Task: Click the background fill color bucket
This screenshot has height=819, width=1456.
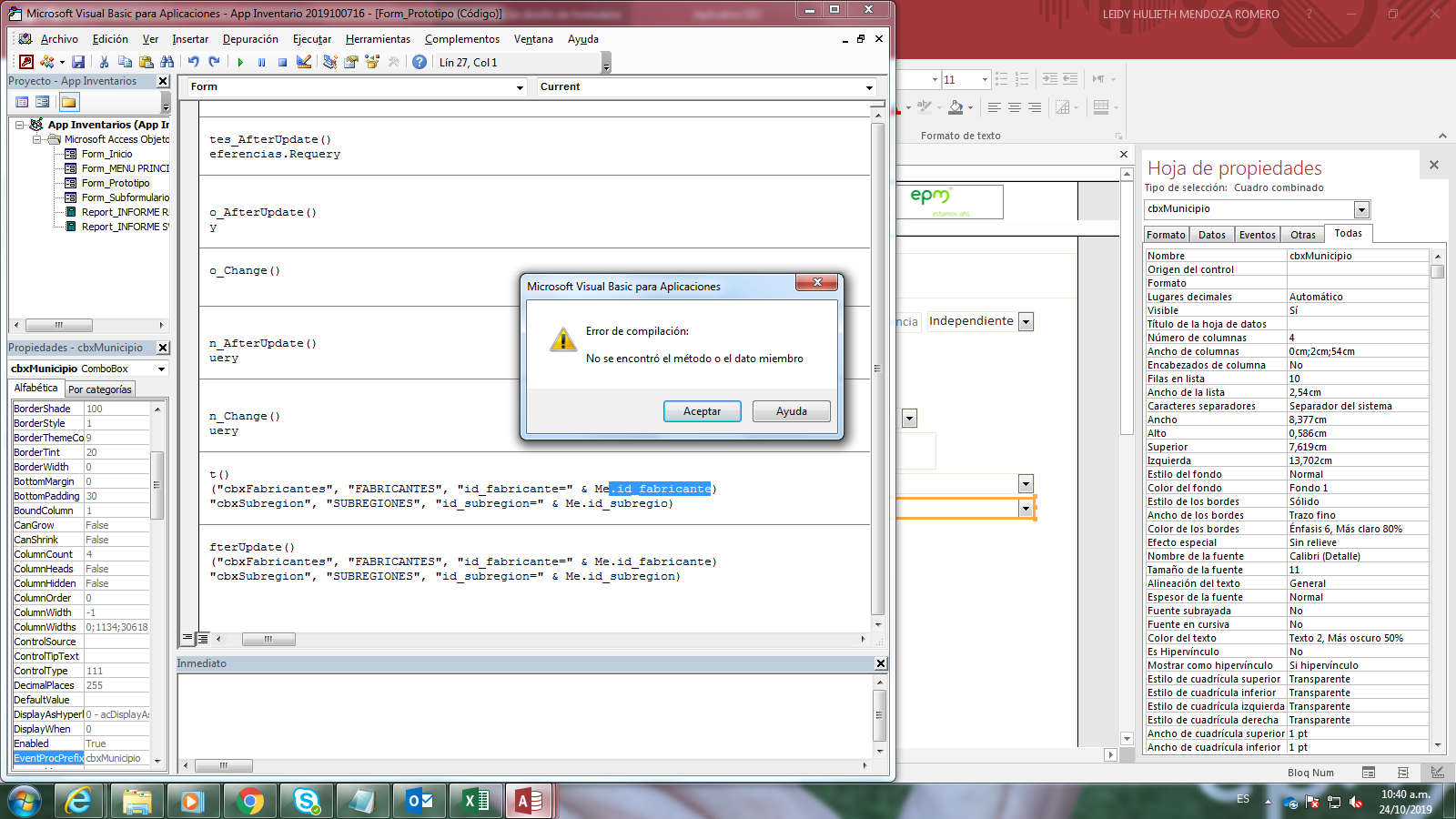Action: [955, 107]
